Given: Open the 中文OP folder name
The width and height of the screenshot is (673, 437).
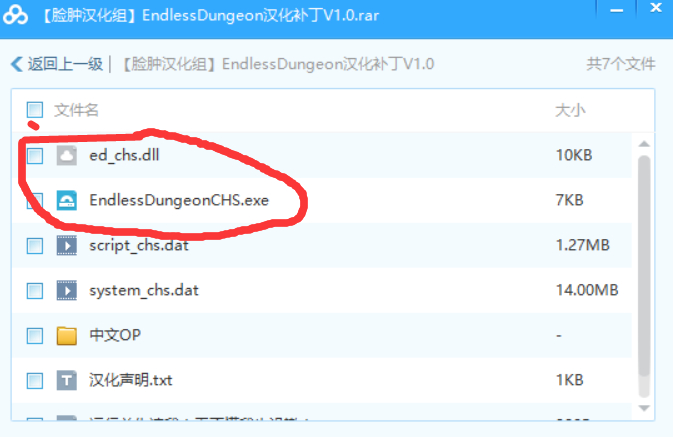Looking at the screenshot, I should (x=115, y=335).
